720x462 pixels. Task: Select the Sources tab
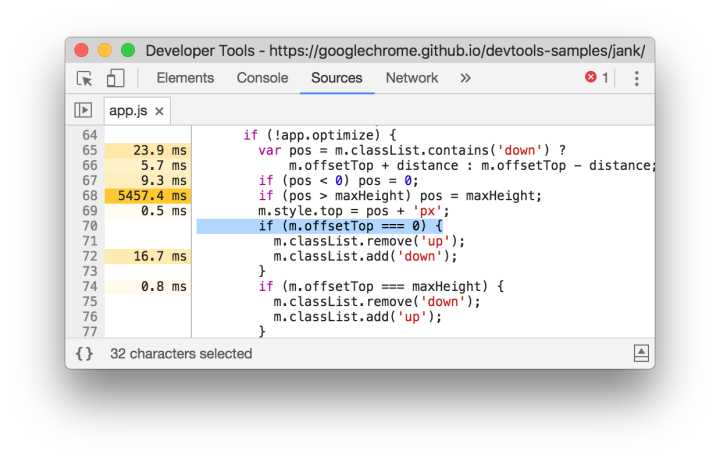click(x=337, y=78)
